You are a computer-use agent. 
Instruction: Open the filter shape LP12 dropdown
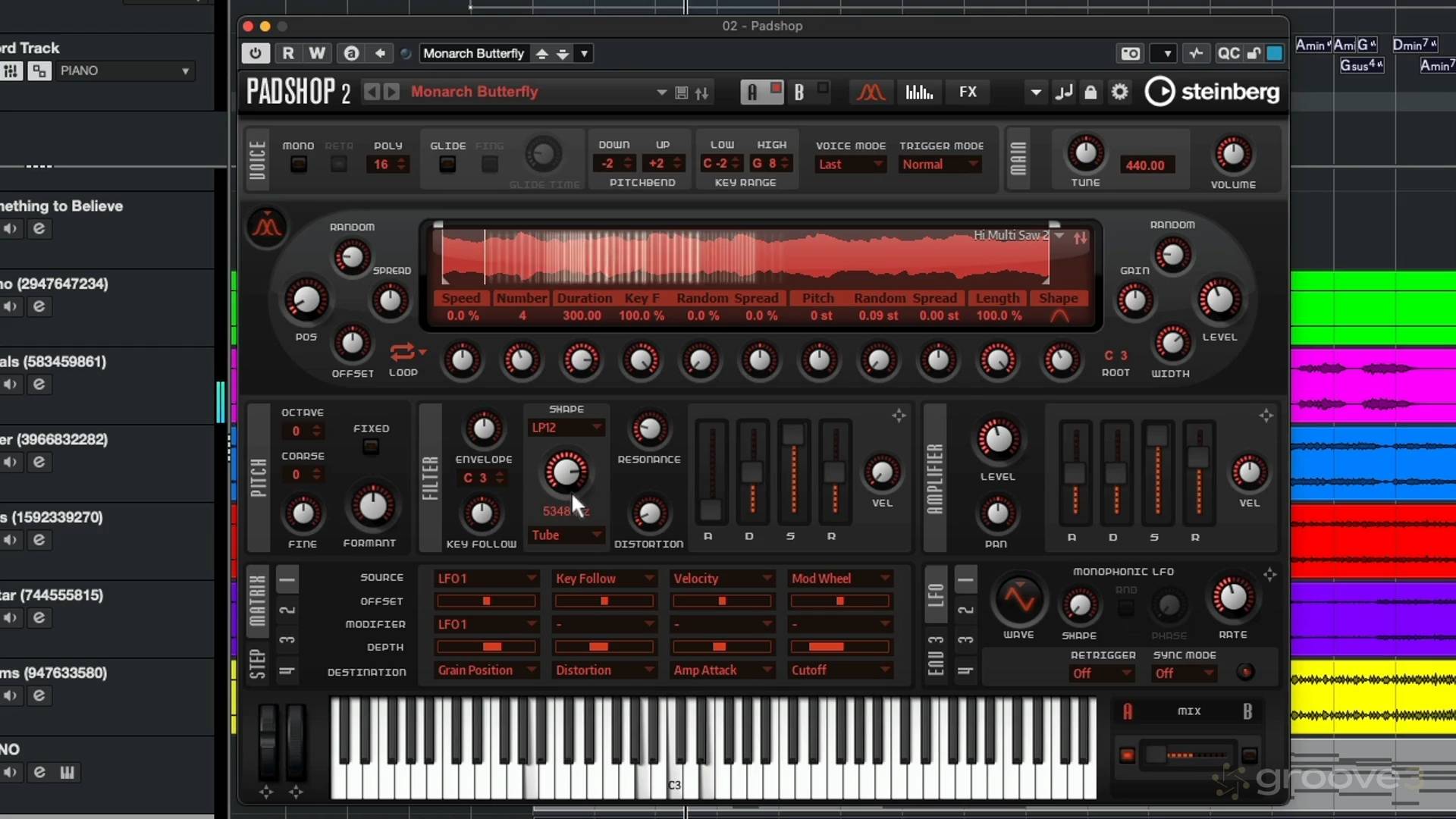pyautogui.click(x=566, y=428)
